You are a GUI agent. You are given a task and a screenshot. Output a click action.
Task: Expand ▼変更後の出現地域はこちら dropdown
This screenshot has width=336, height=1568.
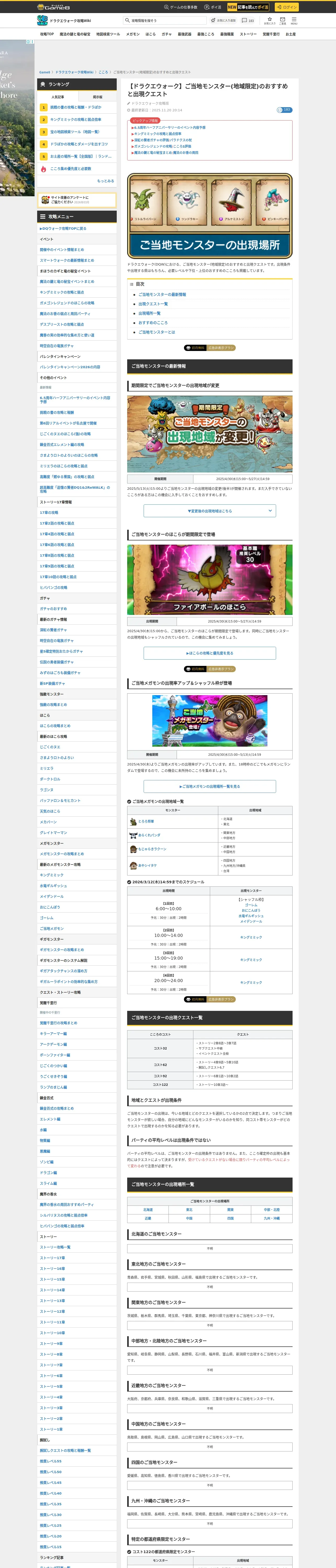click(x=210, y=511)
